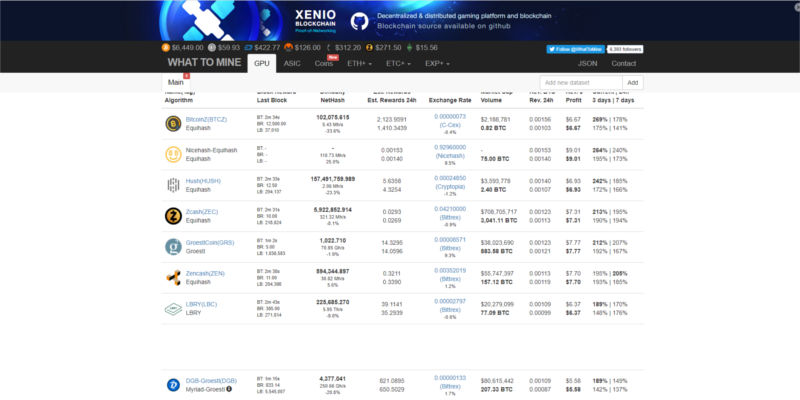Close the Main dataset tab with red x
This screenshot has height=400, width=800.
tap(186, 76)
